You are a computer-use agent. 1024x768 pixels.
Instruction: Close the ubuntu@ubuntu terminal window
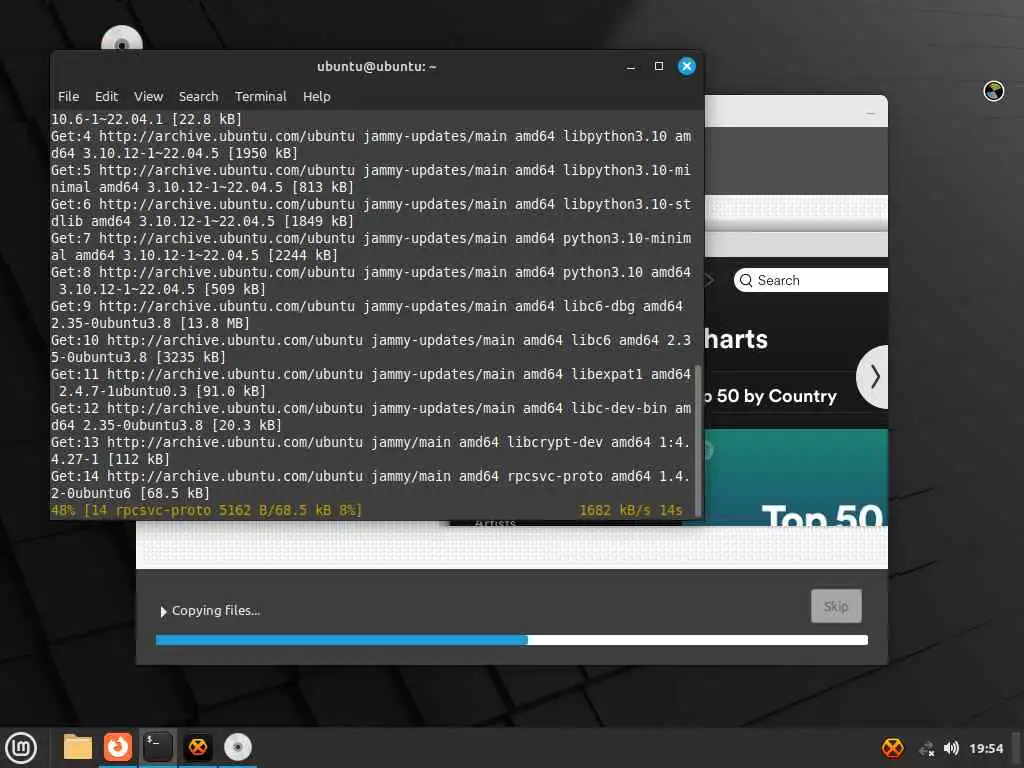tap(686, 66)
